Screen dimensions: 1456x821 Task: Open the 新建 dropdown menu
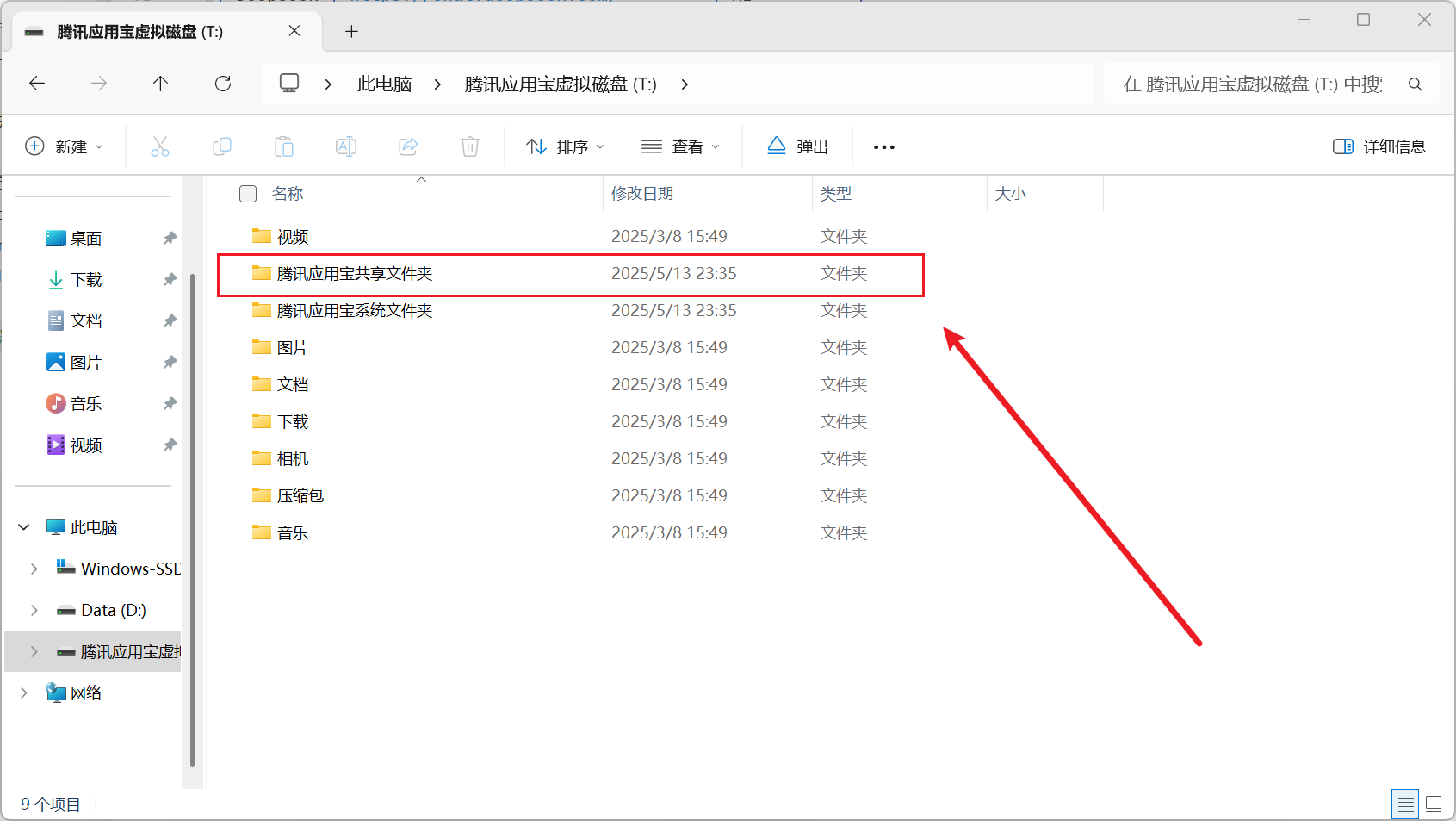coord(65,147)
